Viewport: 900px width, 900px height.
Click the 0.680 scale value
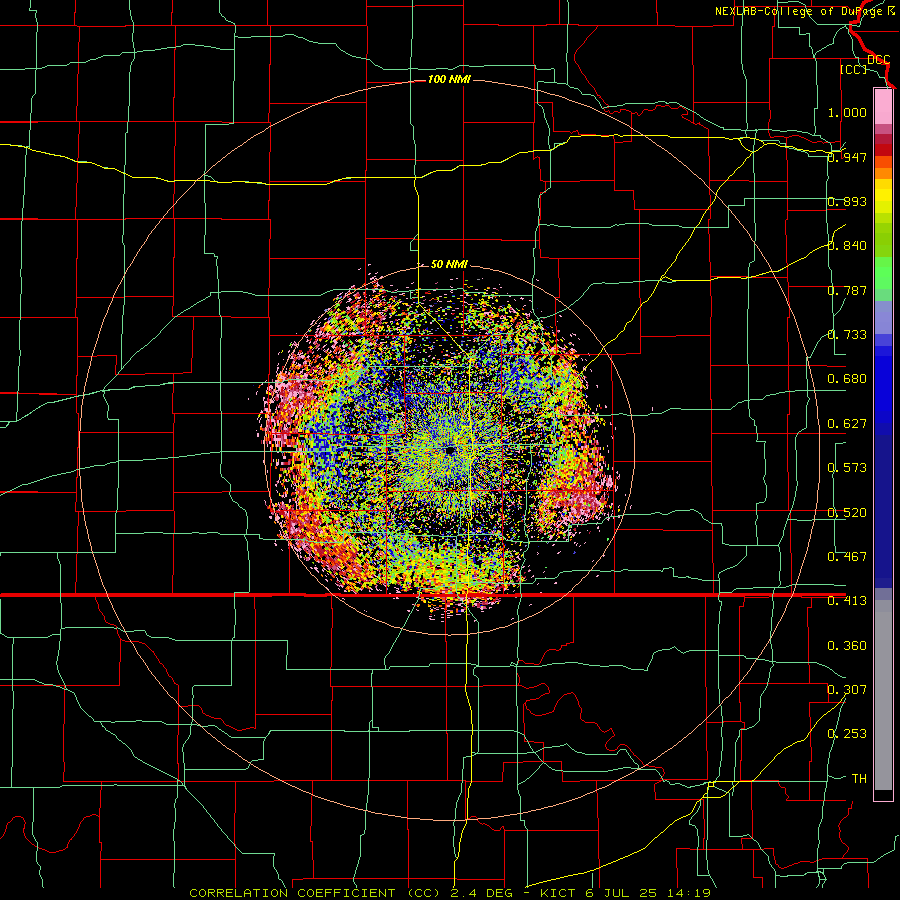[847, 379]
